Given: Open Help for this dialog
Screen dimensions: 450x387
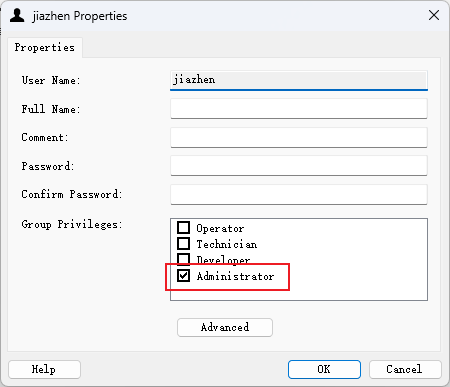Looking at the screenshot, I should point(44,369).
